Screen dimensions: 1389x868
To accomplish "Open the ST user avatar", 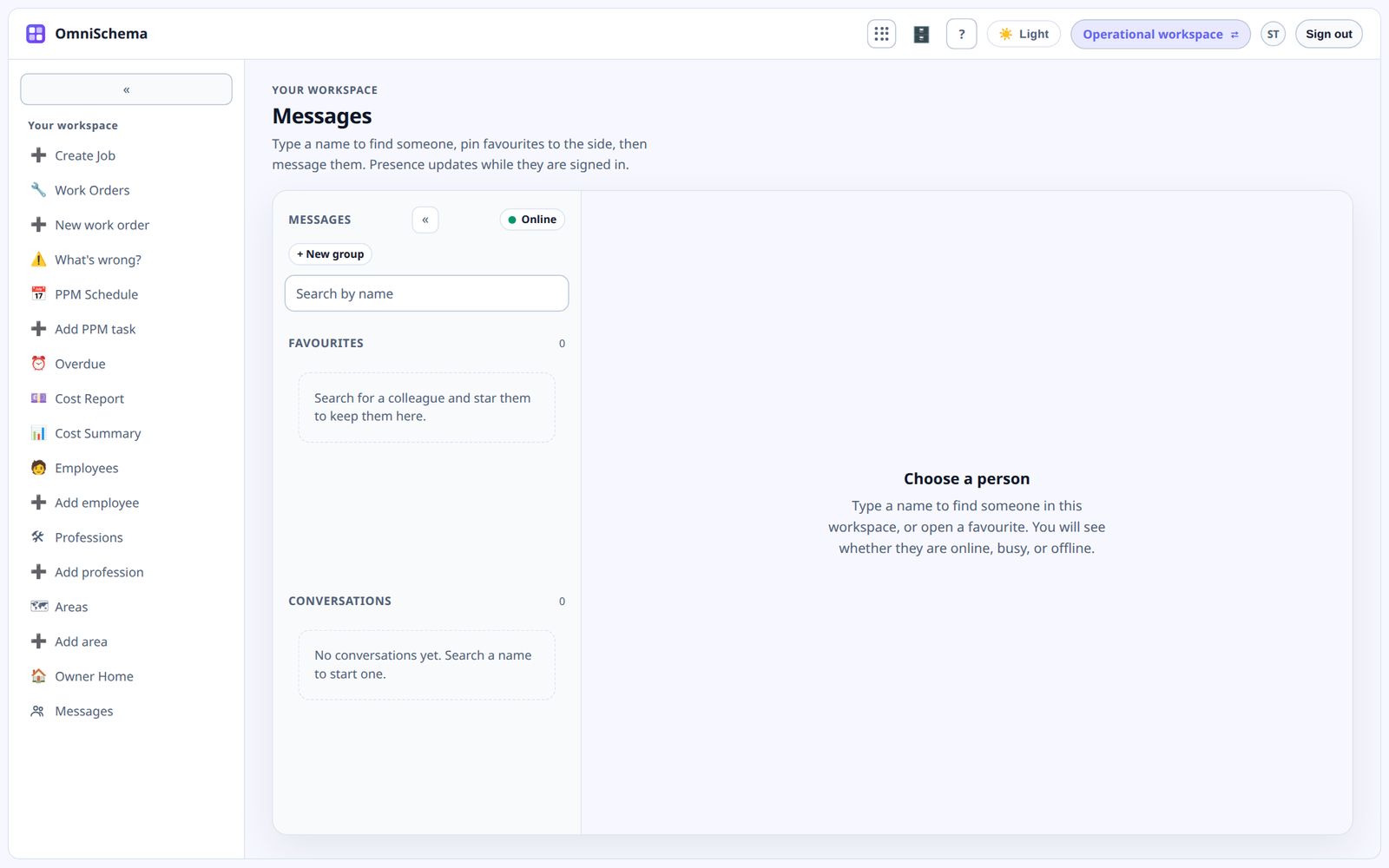I will 1273,34.
